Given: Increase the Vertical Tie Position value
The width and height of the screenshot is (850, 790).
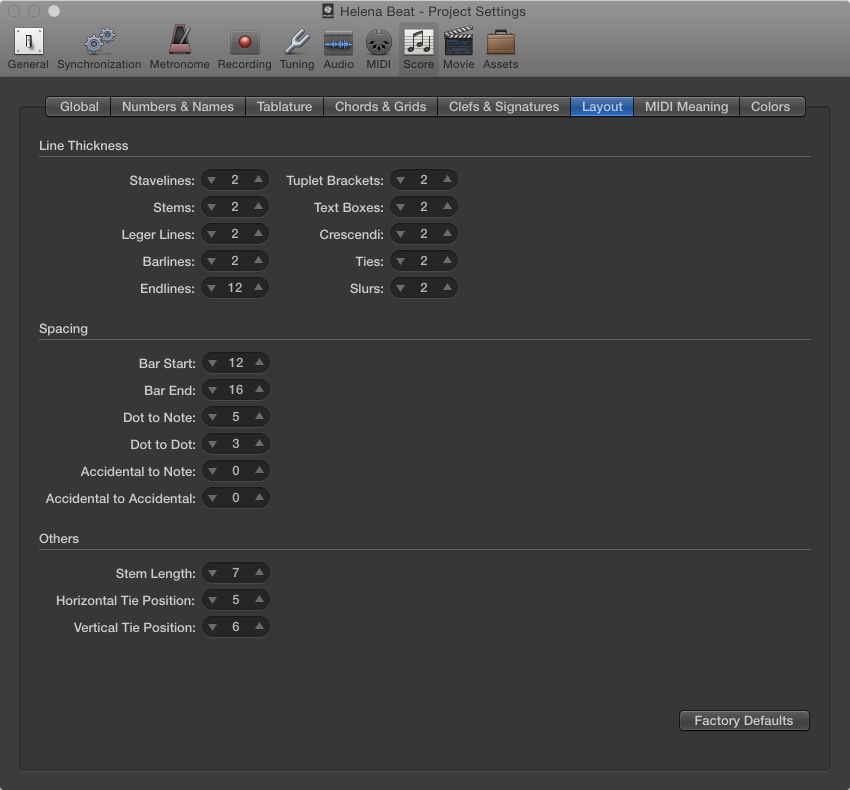Looking at the screenshot, I should [258, 626].
